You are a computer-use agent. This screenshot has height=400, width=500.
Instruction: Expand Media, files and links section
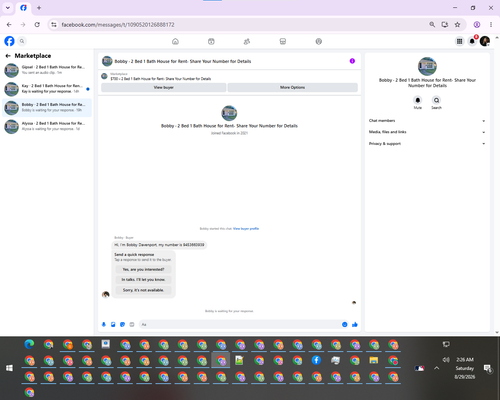click(427, 132)
